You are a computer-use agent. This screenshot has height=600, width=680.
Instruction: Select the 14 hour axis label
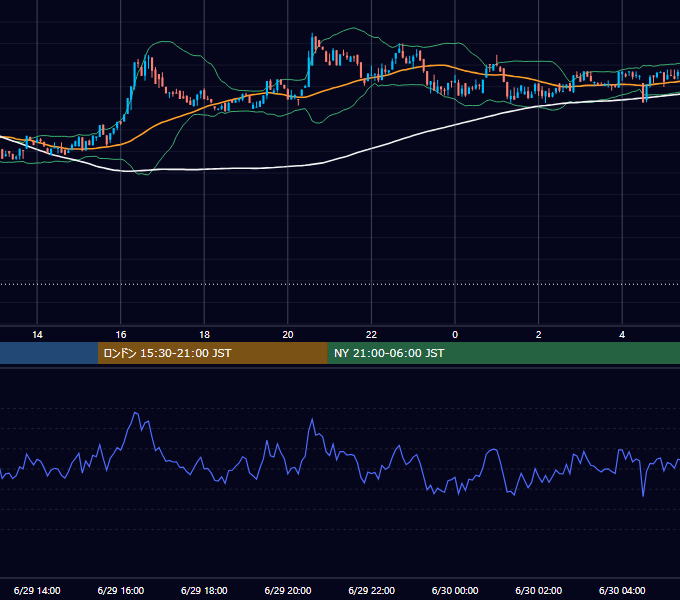click(37, 335)
